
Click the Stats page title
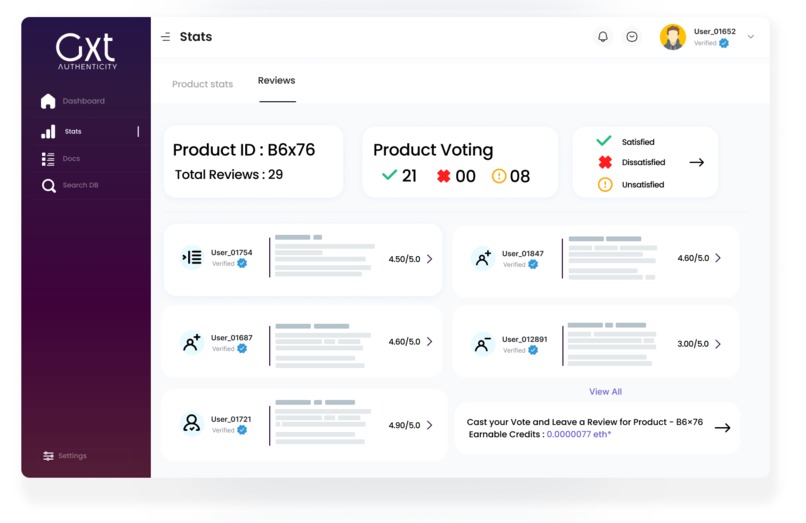pos(196,37)
